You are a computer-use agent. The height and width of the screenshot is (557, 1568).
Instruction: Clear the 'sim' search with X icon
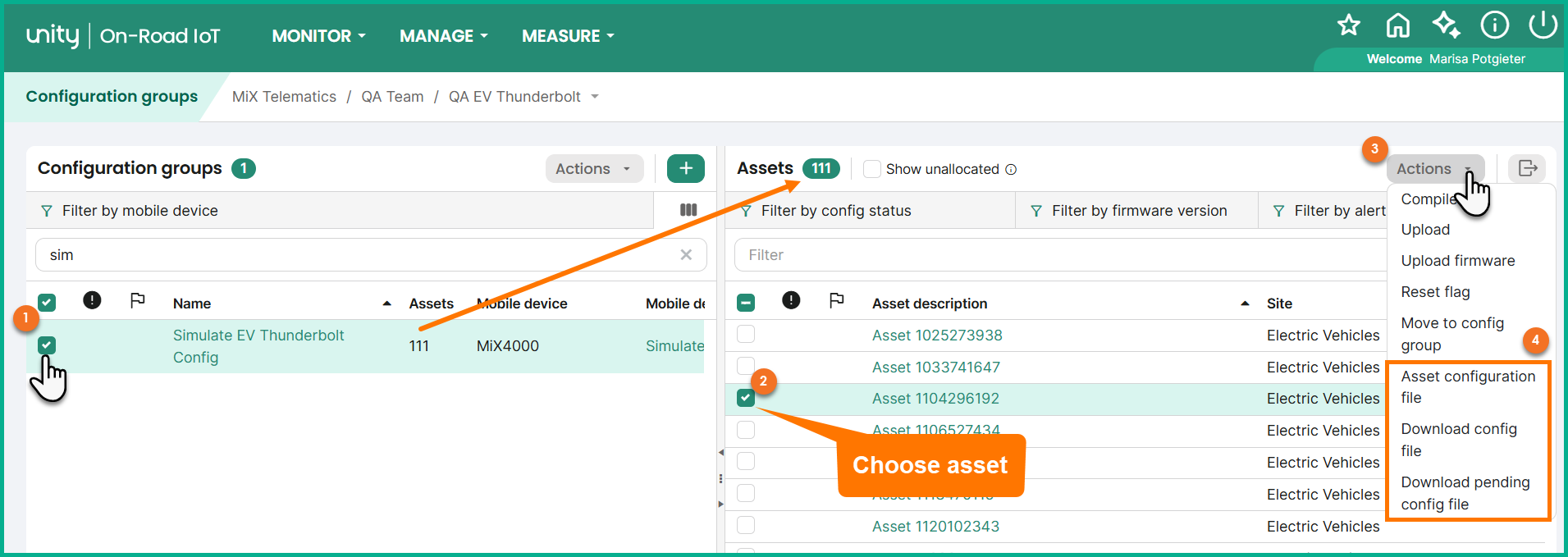point(686,255)
